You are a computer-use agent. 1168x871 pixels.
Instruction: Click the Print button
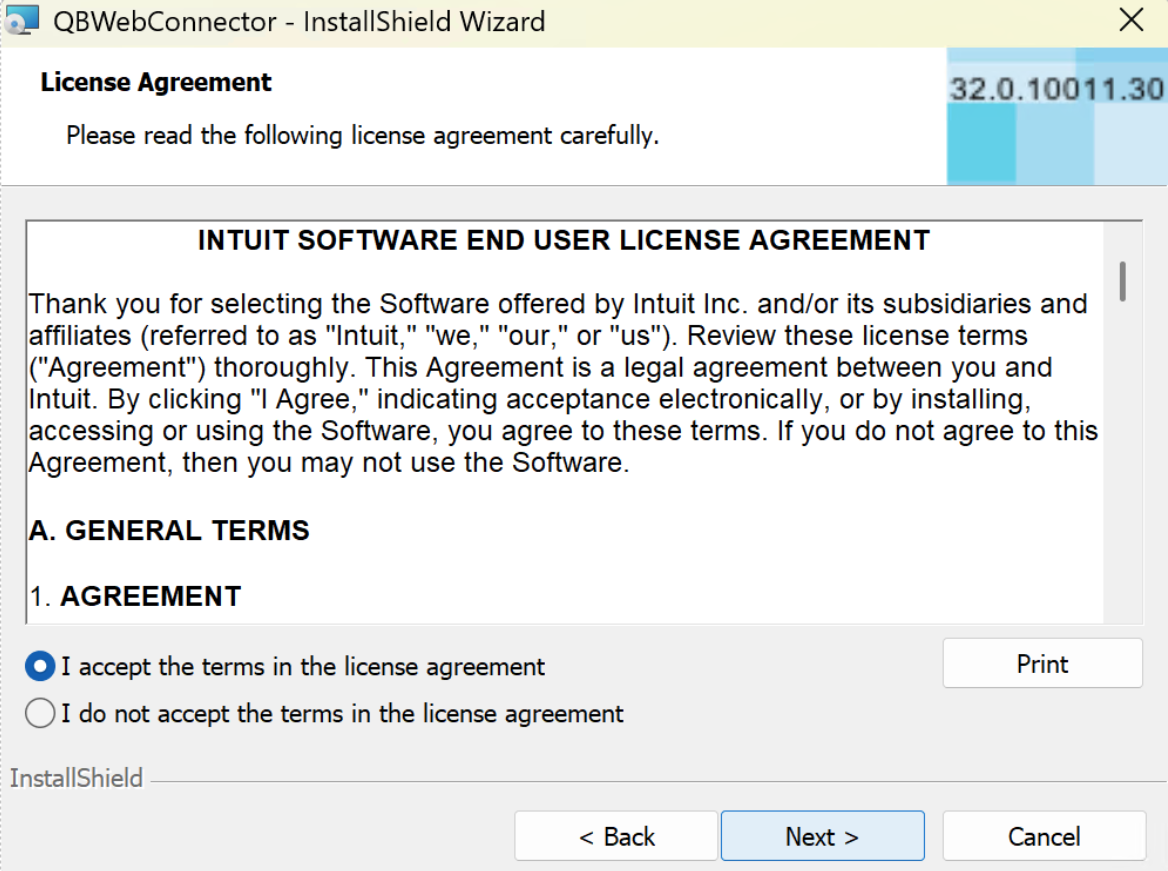[x=1042, y=663]
